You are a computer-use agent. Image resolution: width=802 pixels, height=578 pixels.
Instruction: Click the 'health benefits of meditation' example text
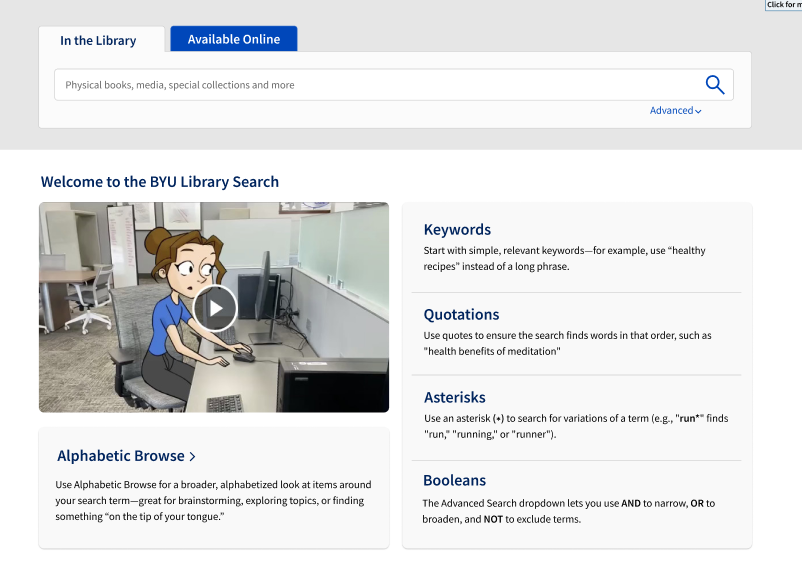point(492,351)
